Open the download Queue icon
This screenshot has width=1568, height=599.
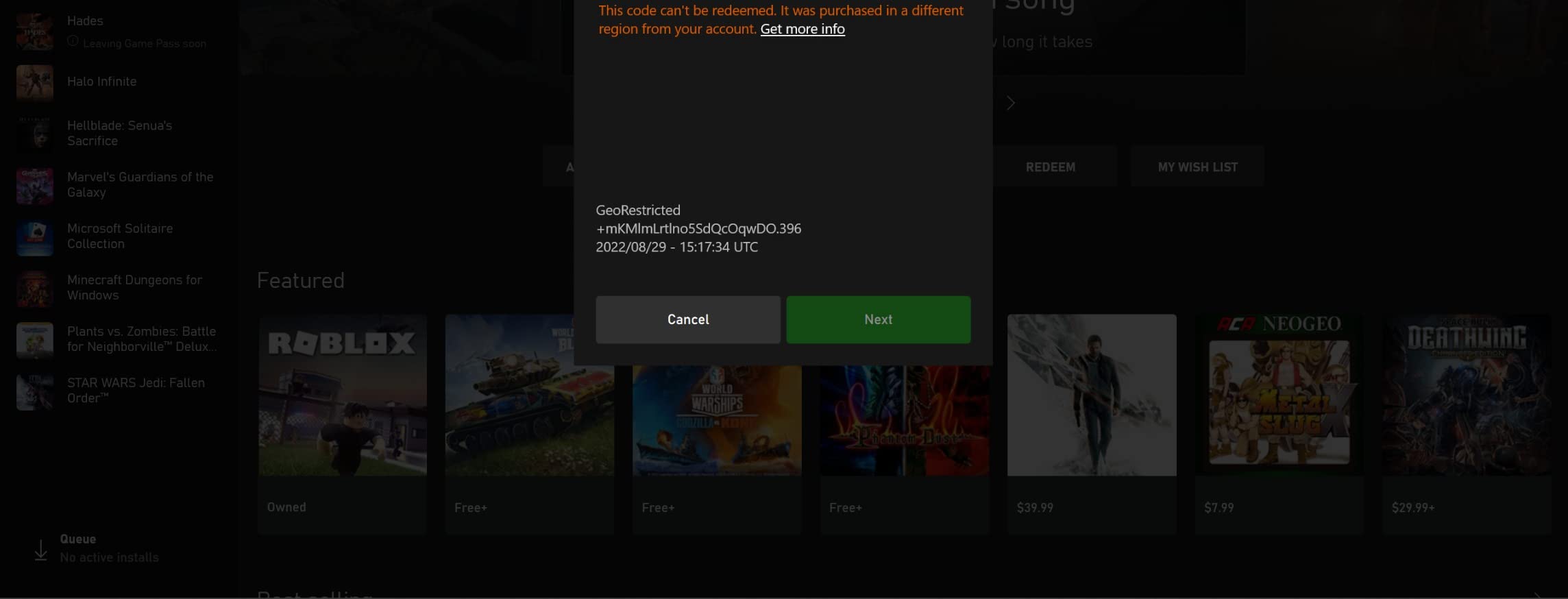coord(40,549)
